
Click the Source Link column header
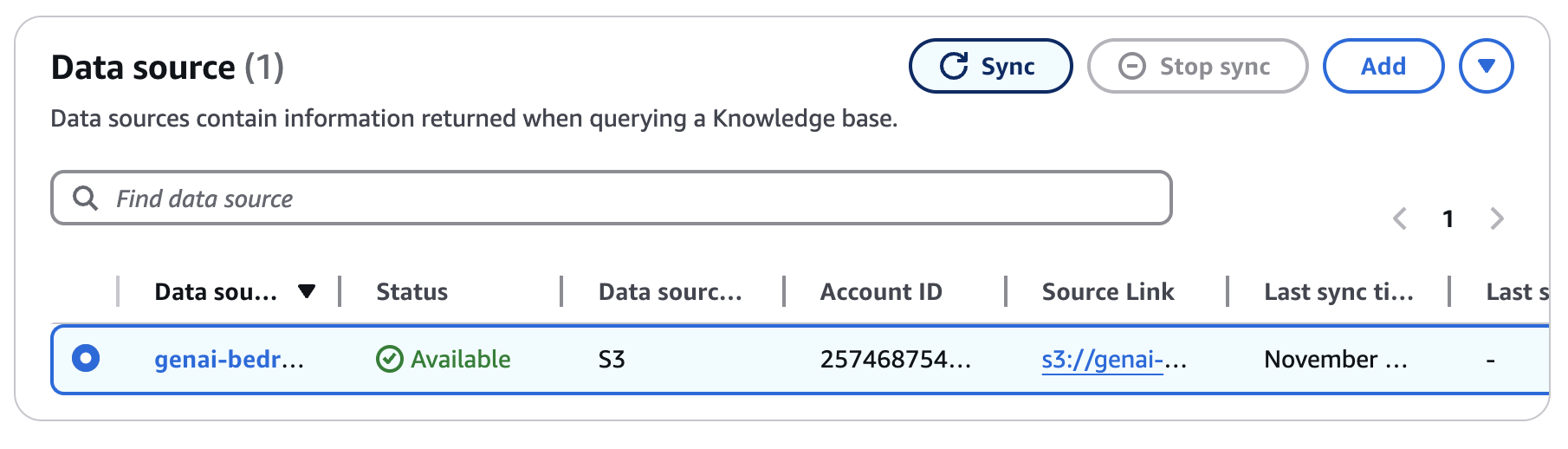(x=1108, y=292)
